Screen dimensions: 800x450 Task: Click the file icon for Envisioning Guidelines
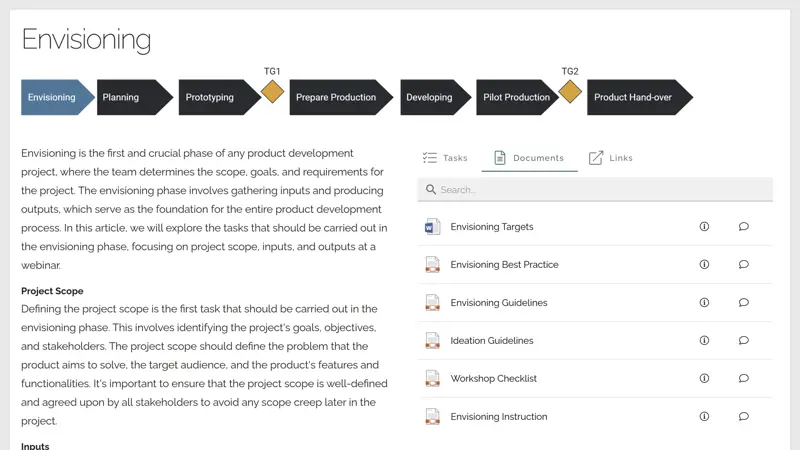click(x=432, y=303)
